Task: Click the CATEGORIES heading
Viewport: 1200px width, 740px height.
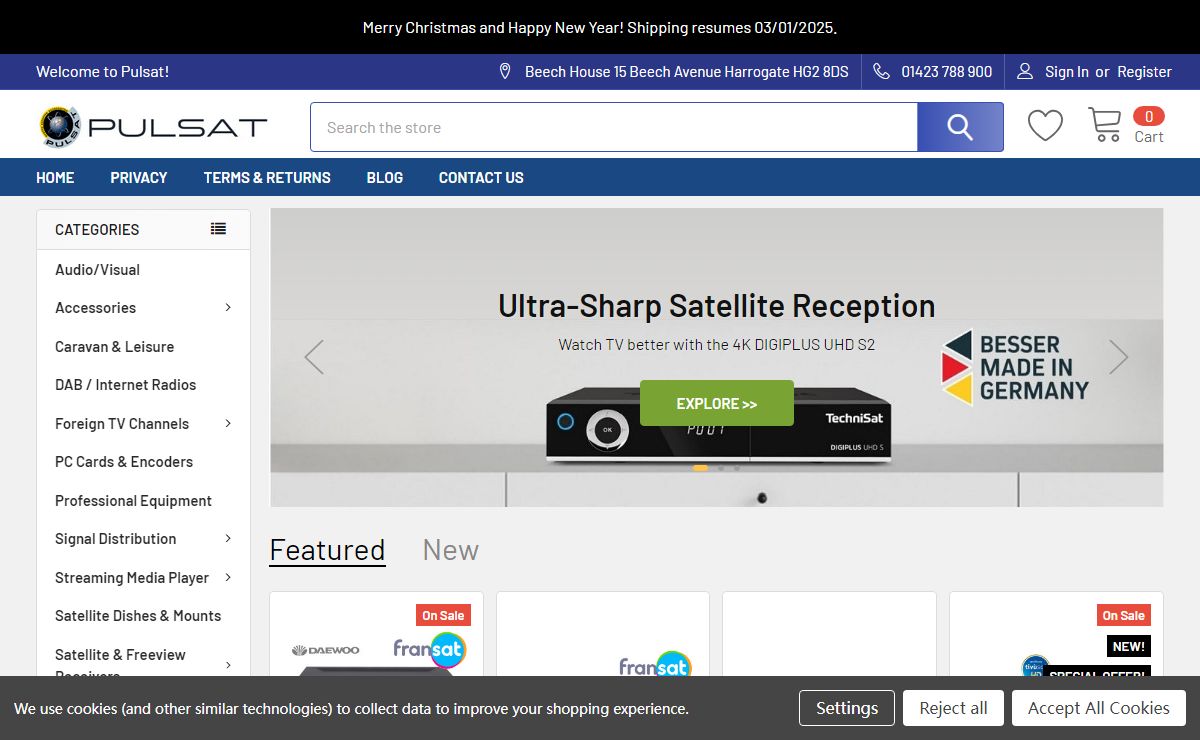Action: click(x=97, y=229)
